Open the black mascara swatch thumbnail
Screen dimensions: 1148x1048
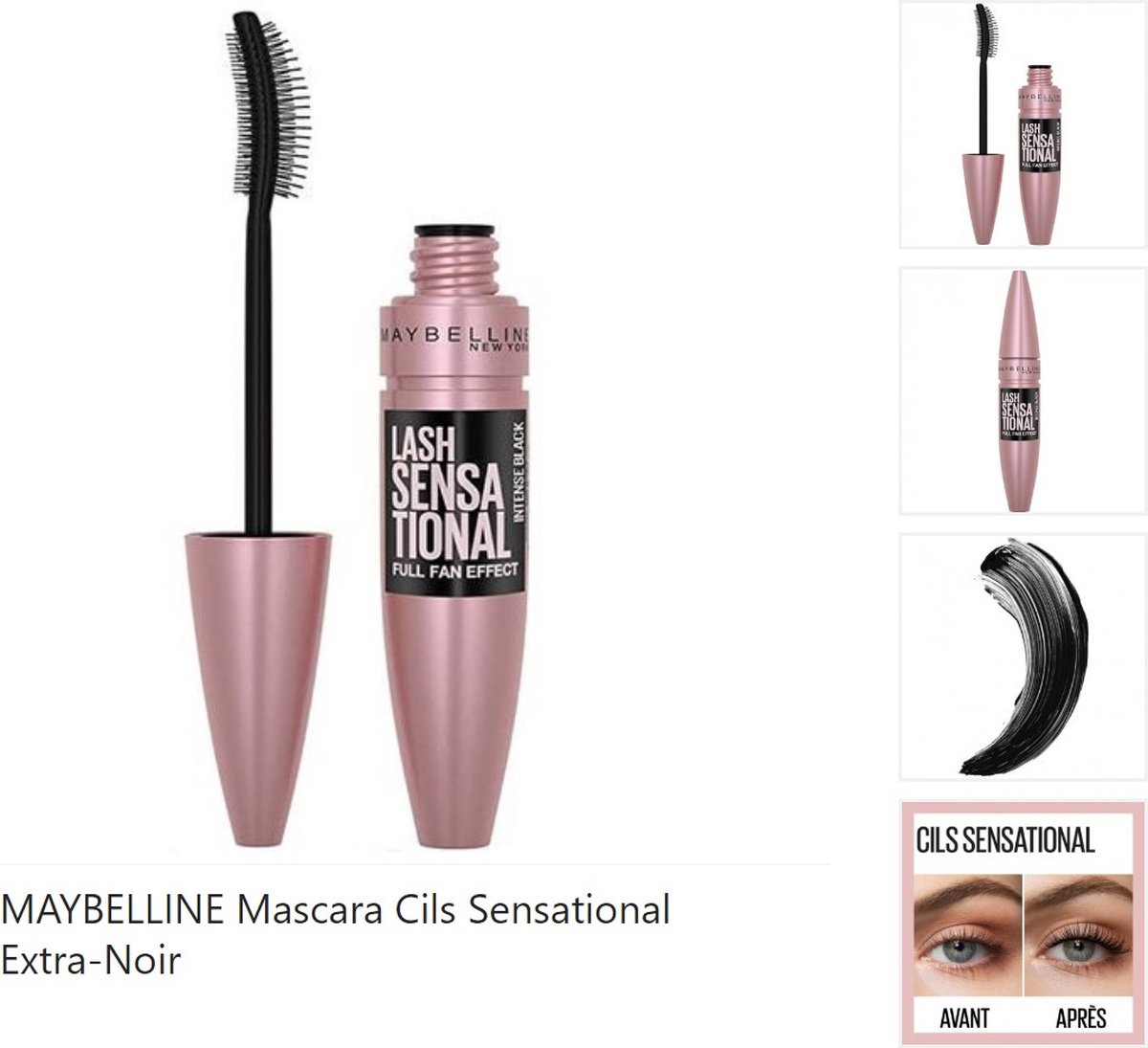tap(1023, 657)
